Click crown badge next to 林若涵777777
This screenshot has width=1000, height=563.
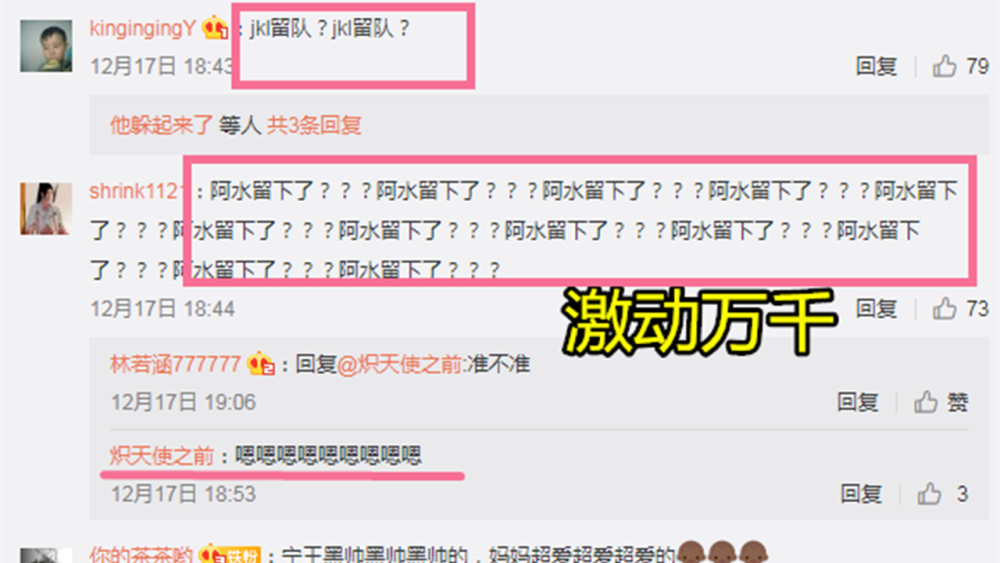click(x=261, y=364)
